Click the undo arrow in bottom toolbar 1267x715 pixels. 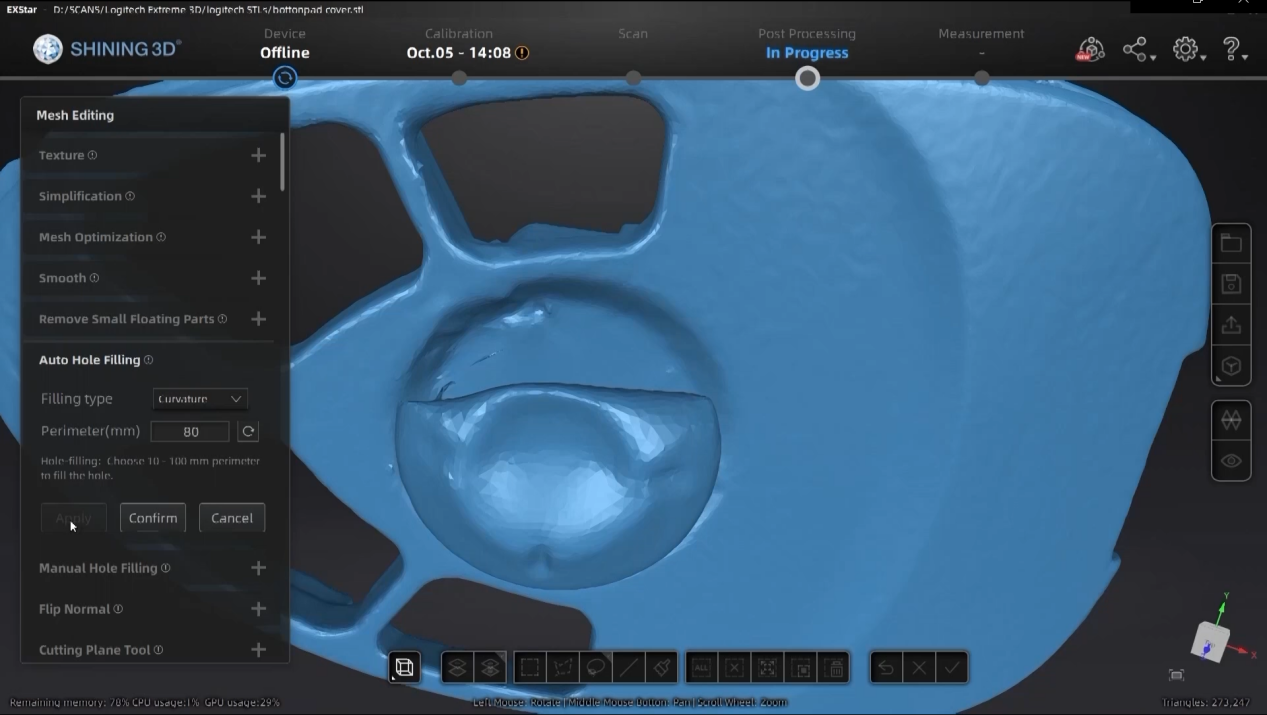click(885, 667)
